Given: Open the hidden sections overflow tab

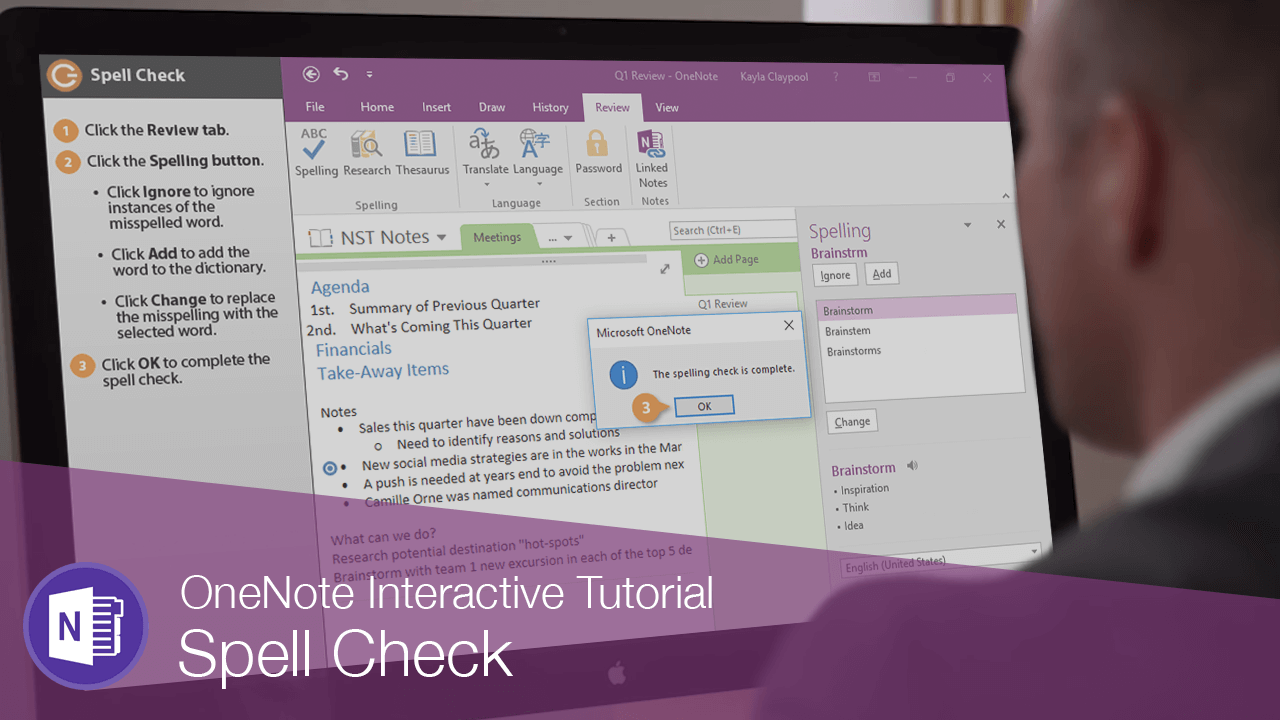Looking at the screenshot, I should (561, 238).
